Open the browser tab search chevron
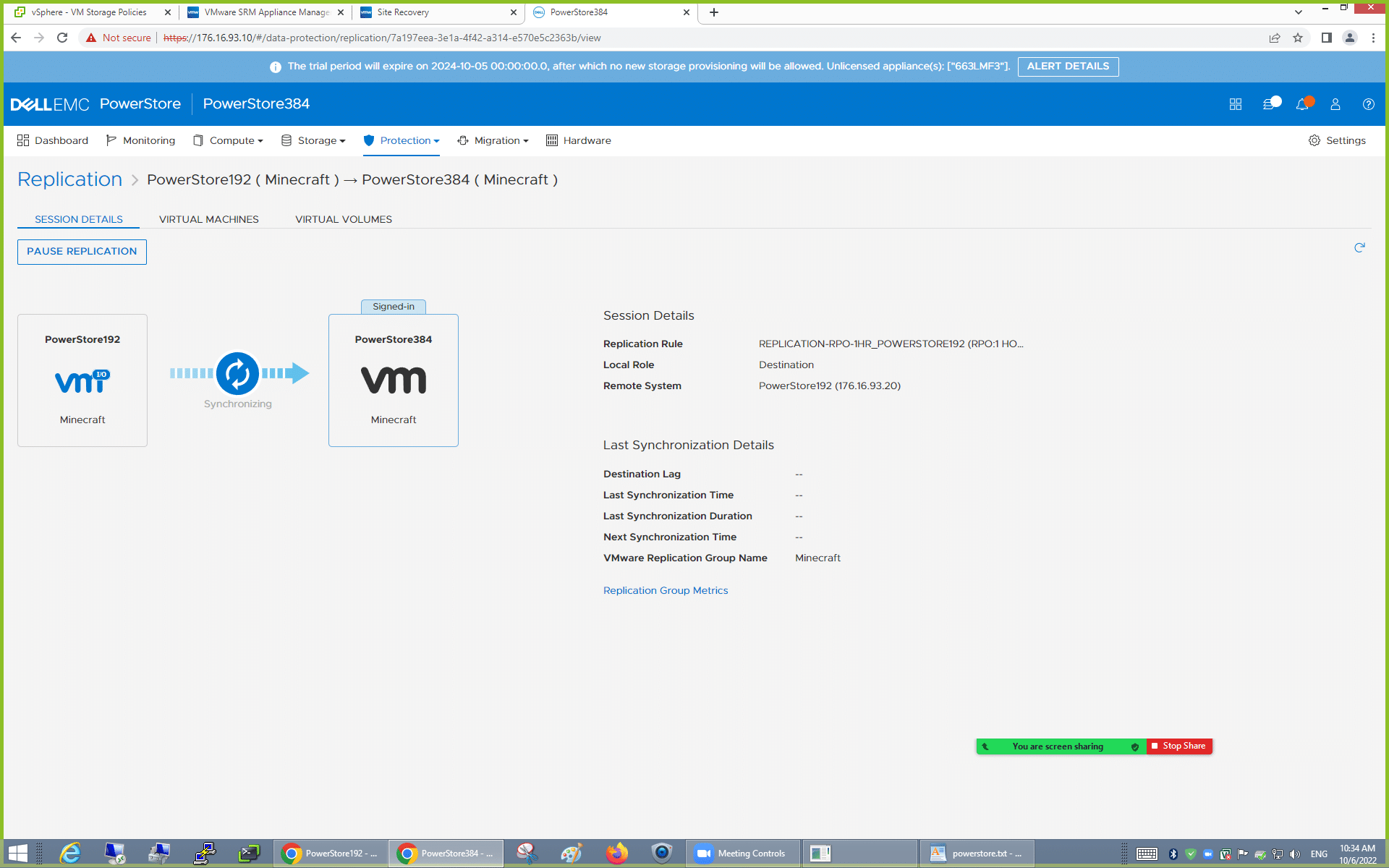1389x868 pixels. (1299, 12)
